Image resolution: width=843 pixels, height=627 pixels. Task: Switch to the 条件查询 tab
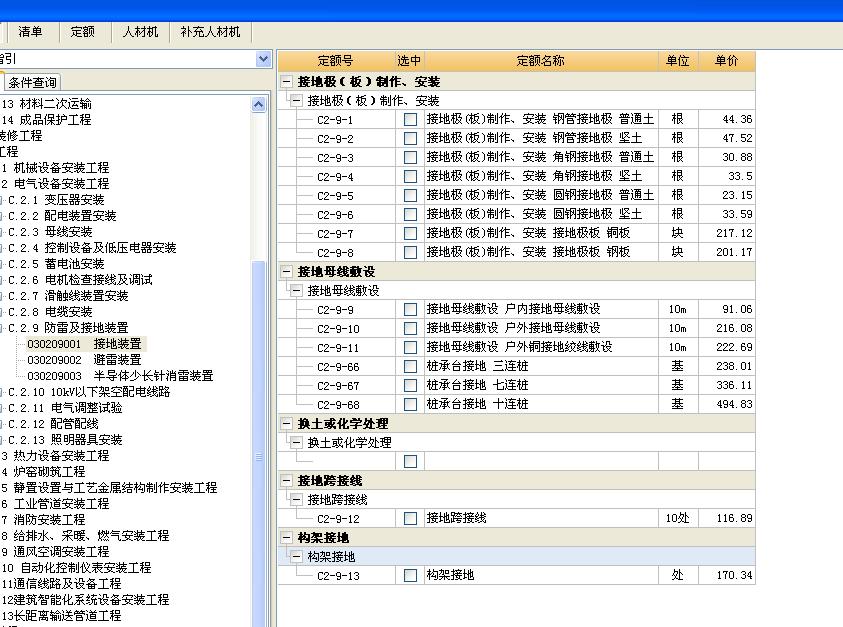(x=32, y=82)
